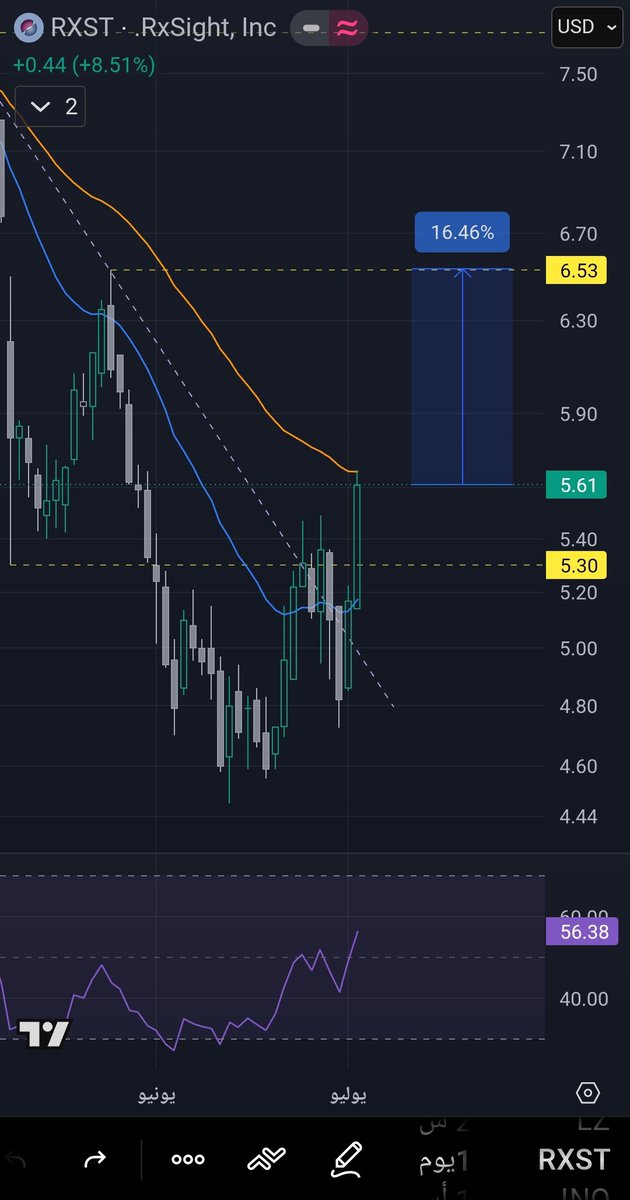Tap the 5.90 price axis value

[578, 414]
